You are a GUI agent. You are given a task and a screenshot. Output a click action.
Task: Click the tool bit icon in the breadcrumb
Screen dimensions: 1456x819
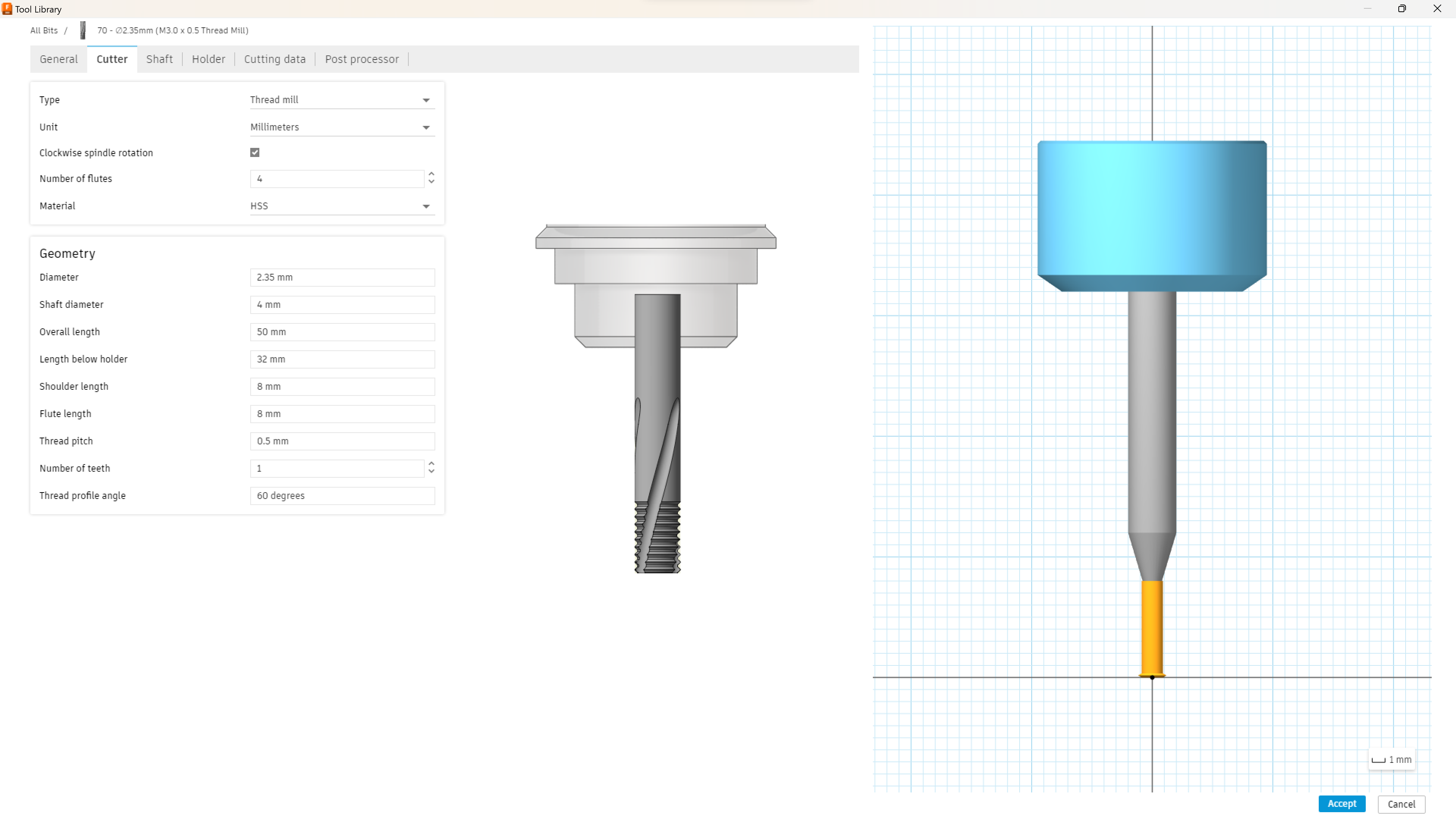click(83, 30)
